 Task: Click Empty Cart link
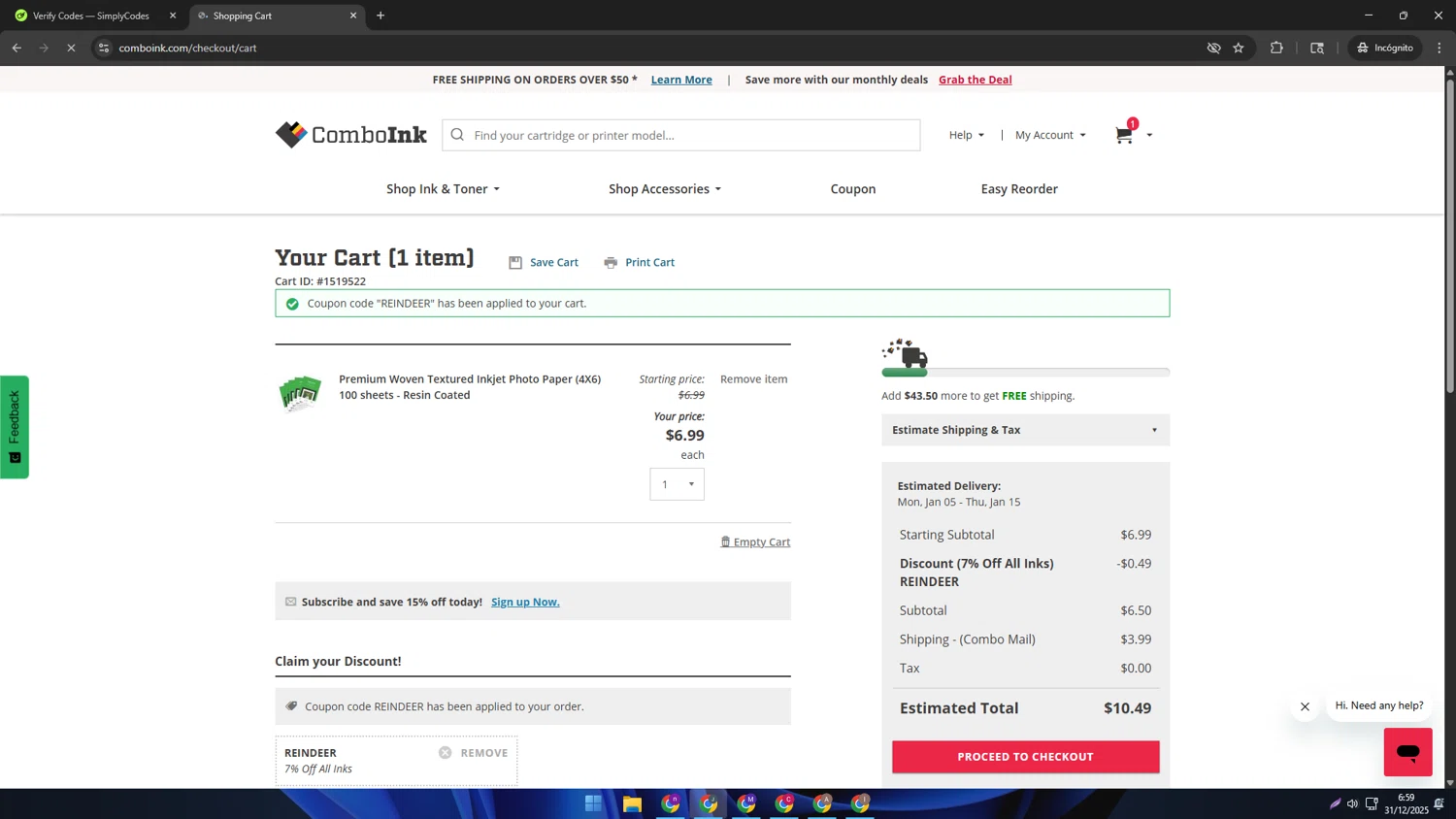(762, 542)
